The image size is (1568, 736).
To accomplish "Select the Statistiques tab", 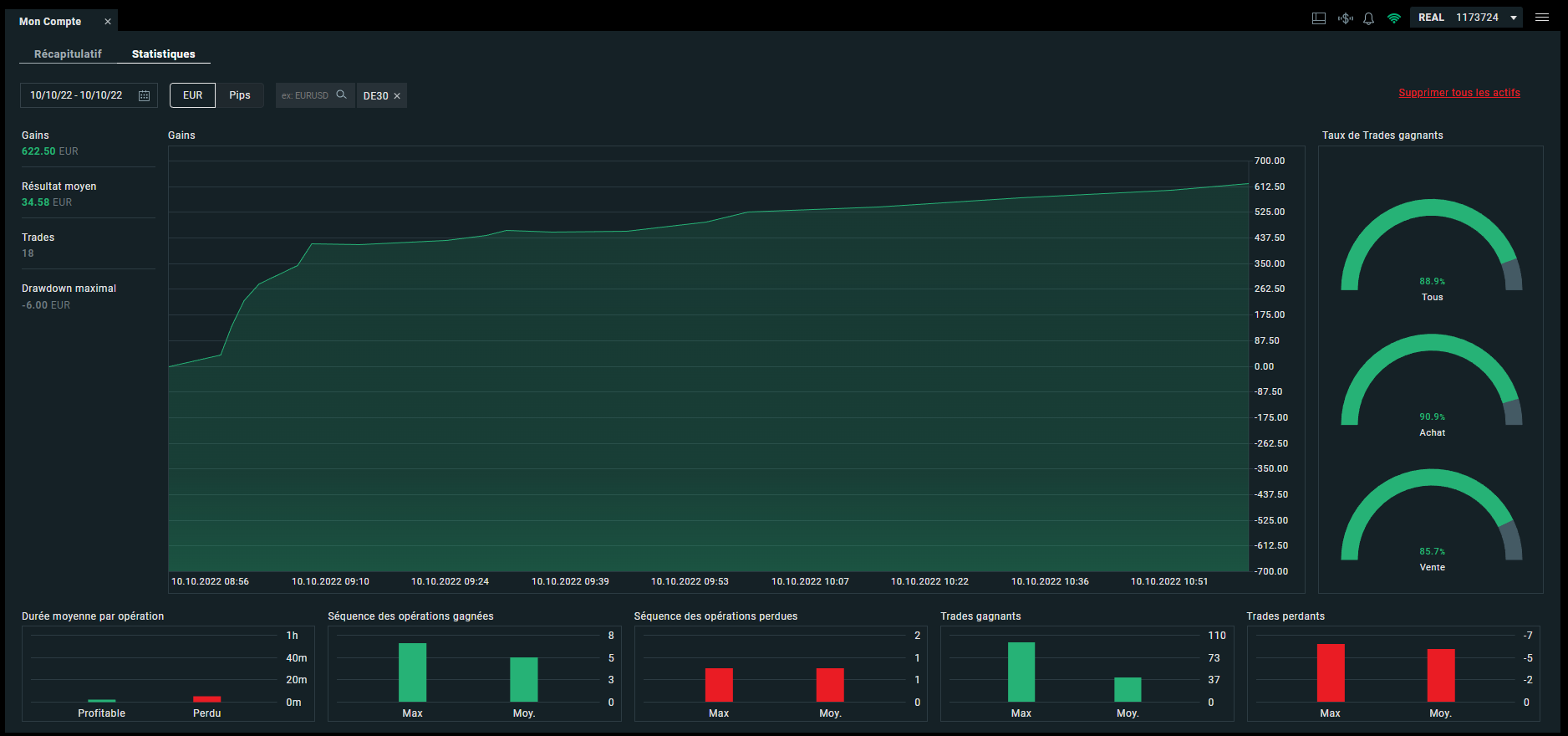I will pyautogui.click(x=164, y=54).
